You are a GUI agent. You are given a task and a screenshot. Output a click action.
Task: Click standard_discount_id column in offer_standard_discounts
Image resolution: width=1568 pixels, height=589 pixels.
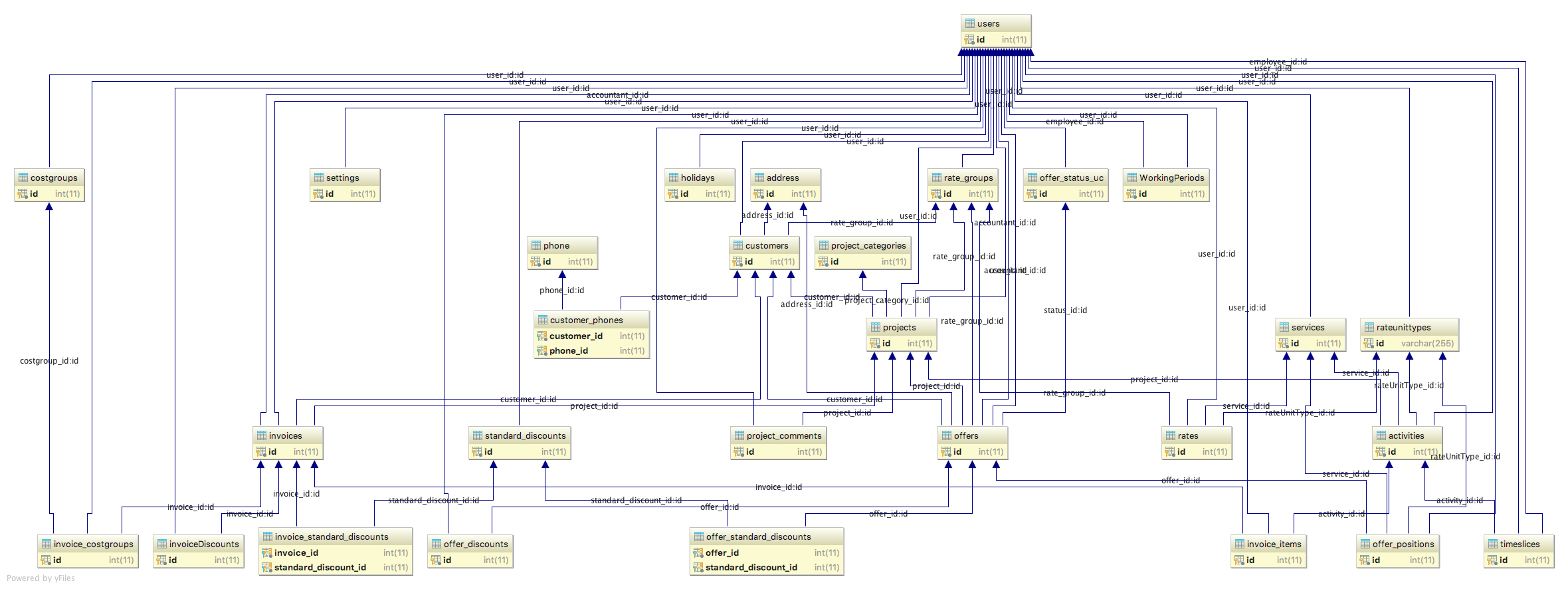click(x=767, y=567)
